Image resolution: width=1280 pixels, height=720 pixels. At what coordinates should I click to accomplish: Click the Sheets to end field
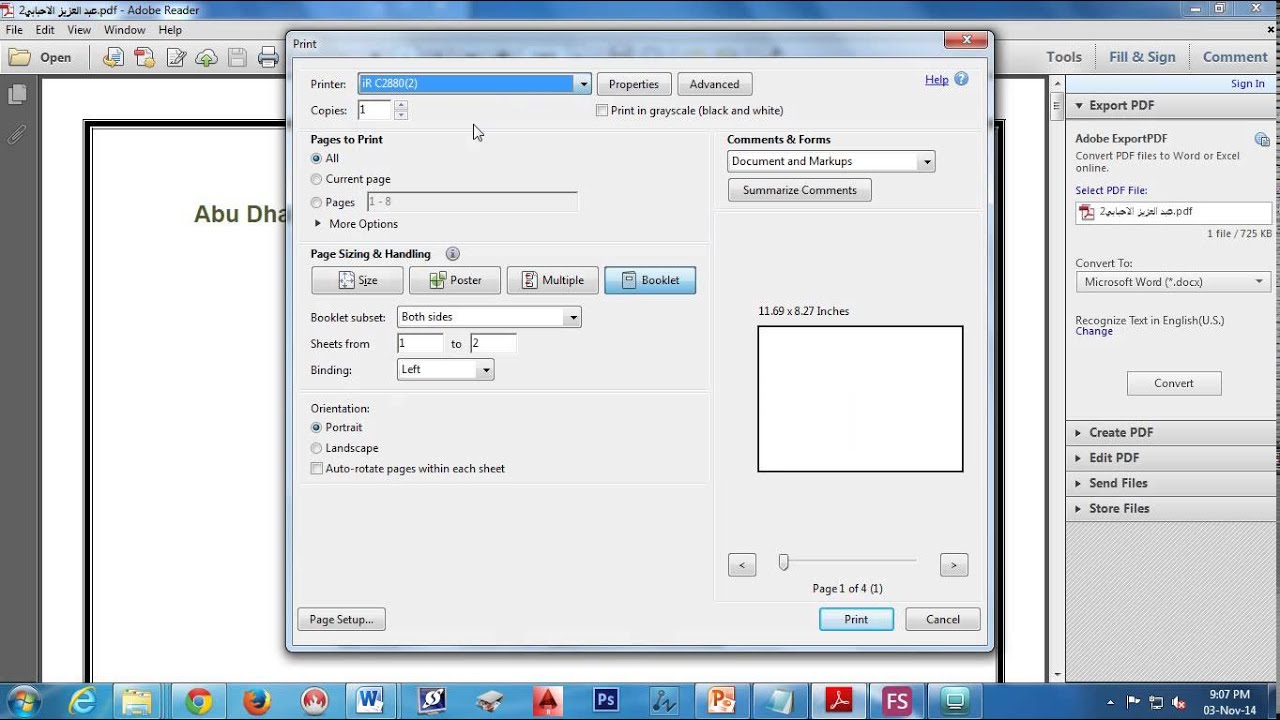pyautogui.click(x=493, y=343)
